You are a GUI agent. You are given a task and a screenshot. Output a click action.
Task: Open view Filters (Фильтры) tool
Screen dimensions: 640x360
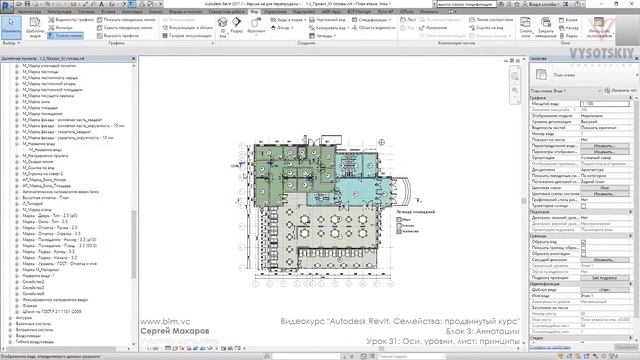coord(60,28)
